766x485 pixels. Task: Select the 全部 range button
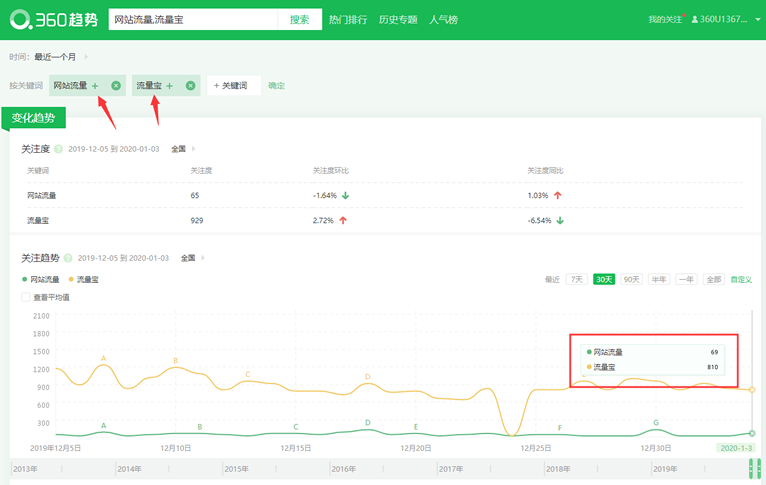pyautogui.click(x=714, y=279)
